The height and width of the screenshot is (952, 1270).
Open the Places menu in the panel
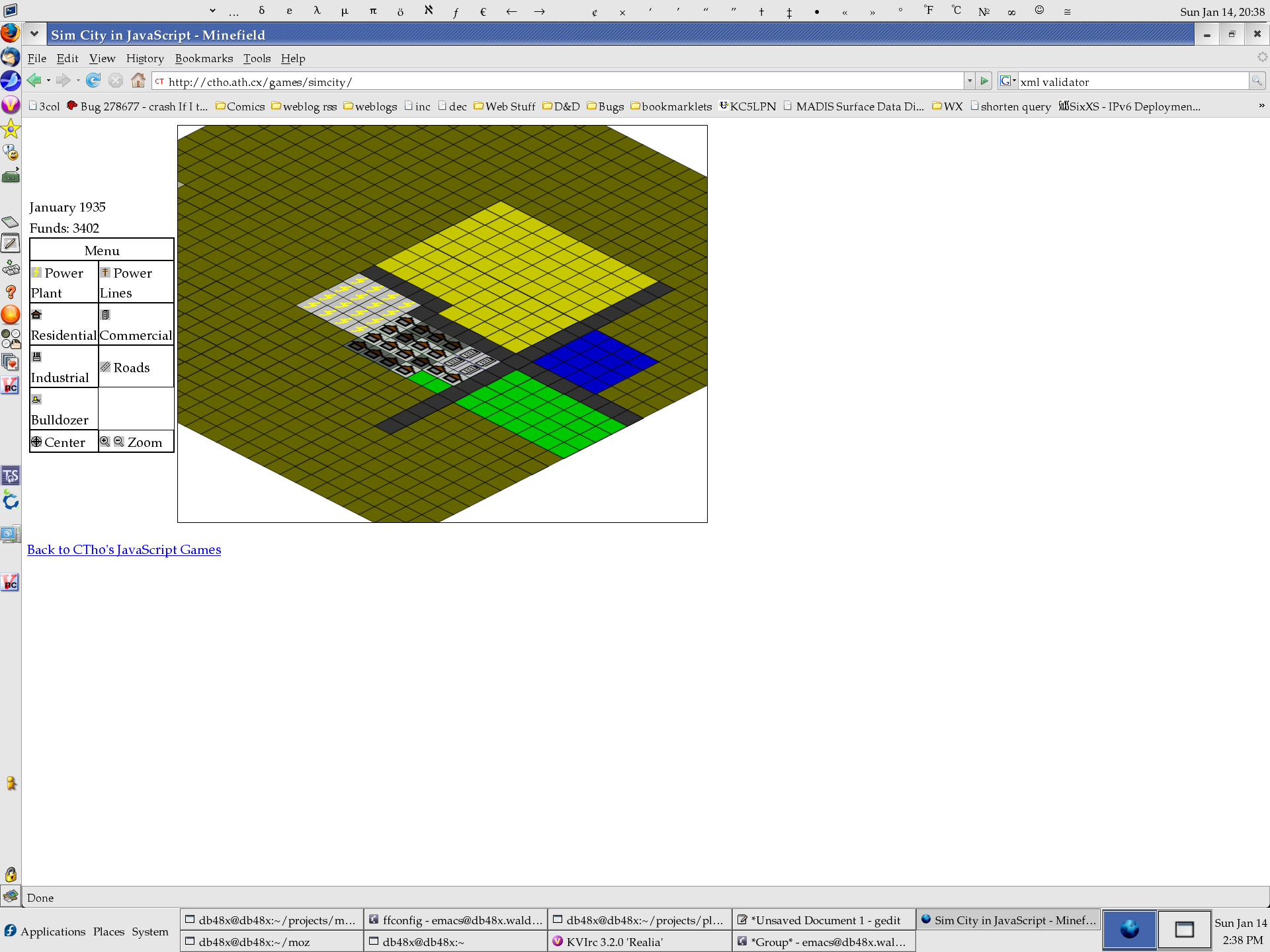(108, 931)
